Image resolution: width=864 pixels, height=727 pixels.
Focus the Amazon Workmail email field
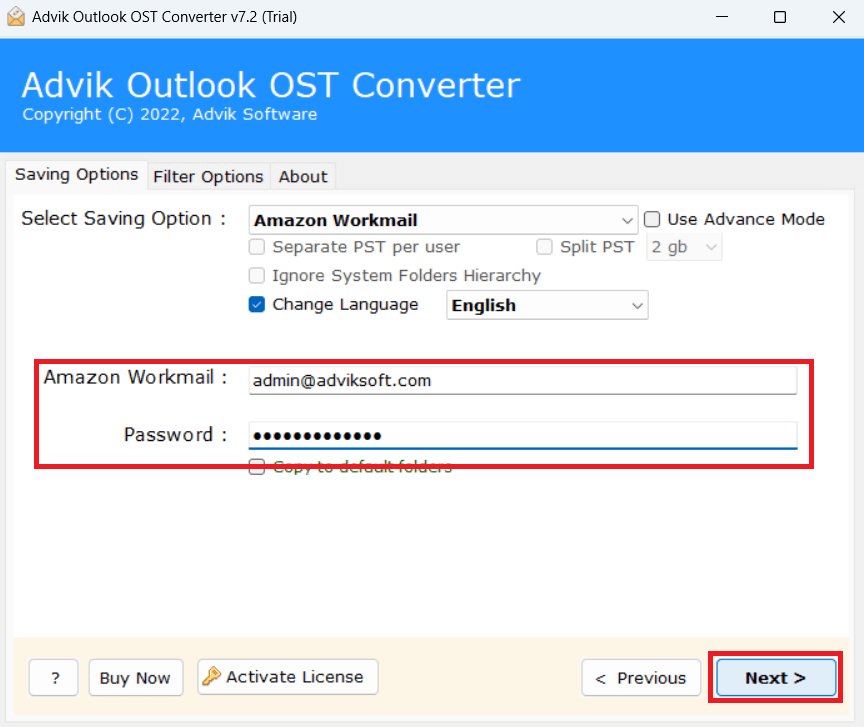[523, 380]
